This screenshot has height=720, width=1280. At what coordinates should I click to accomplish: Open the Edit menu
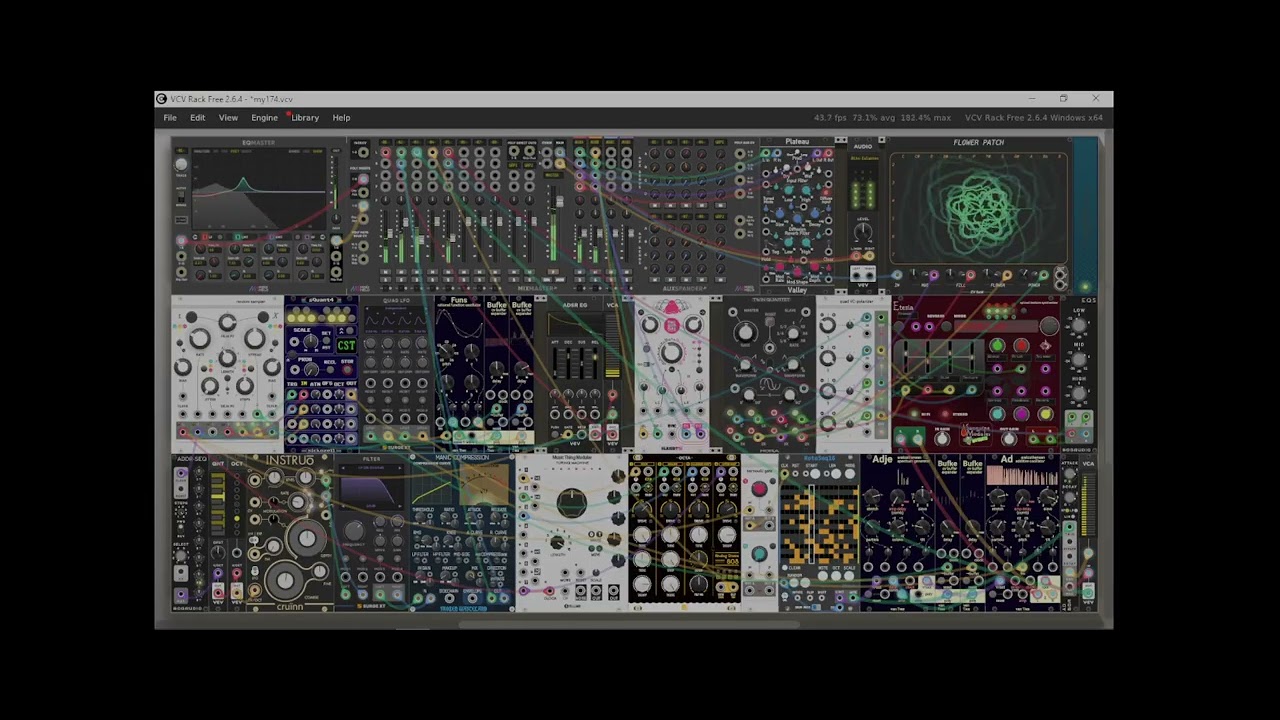point(198,118)
